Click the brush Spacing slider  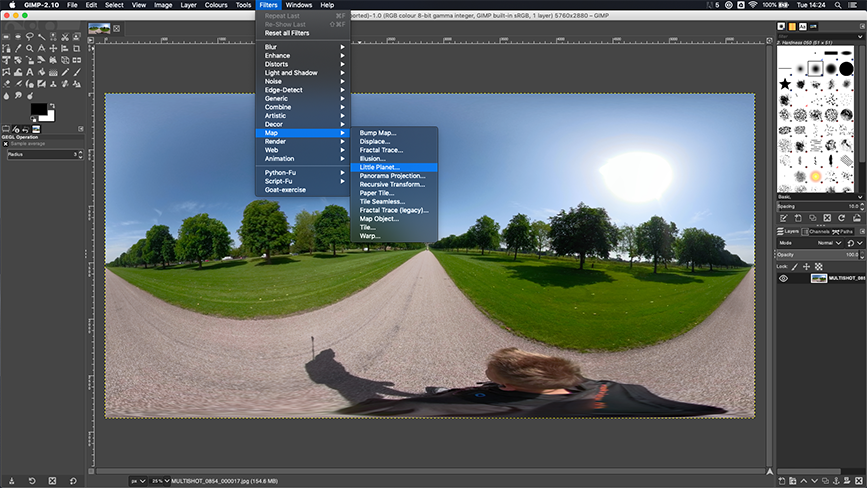click(x=819, y=206)
